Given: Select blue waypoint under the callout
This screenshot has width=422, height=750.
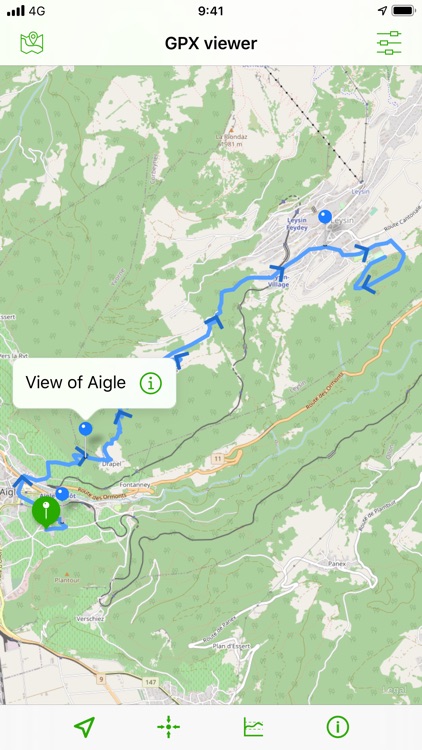Looking at the screenshot, I should click(x=86, y=429).
